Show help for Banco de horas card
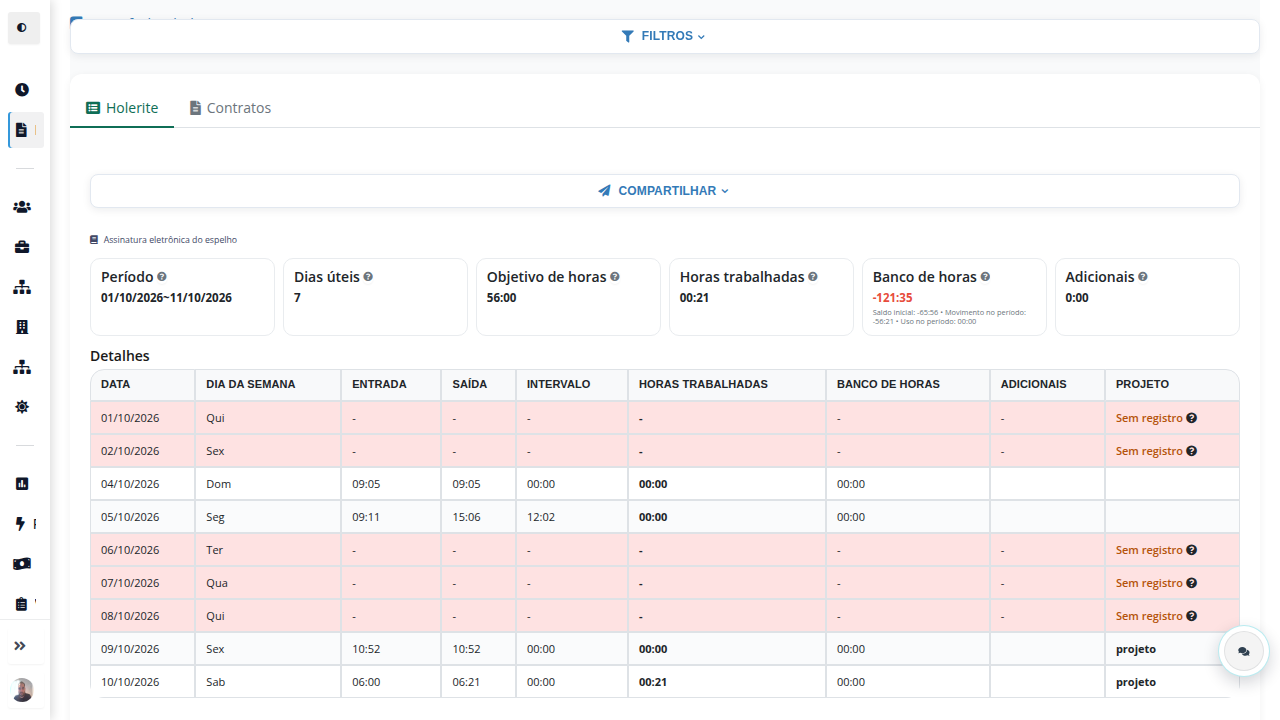Viewport: 1280px width, 720px height. coord(985,277)
